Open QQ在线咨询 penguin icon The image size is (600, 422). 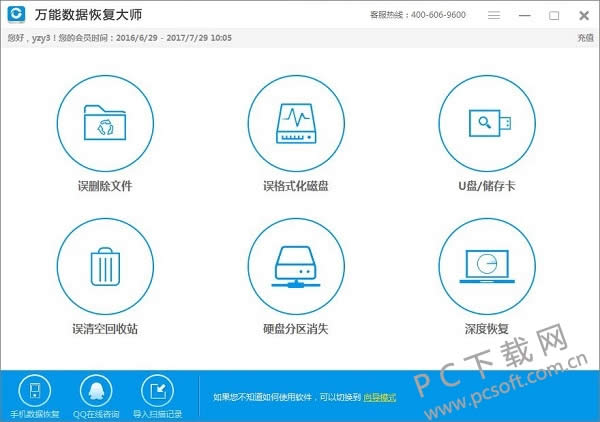coord(96,391)
